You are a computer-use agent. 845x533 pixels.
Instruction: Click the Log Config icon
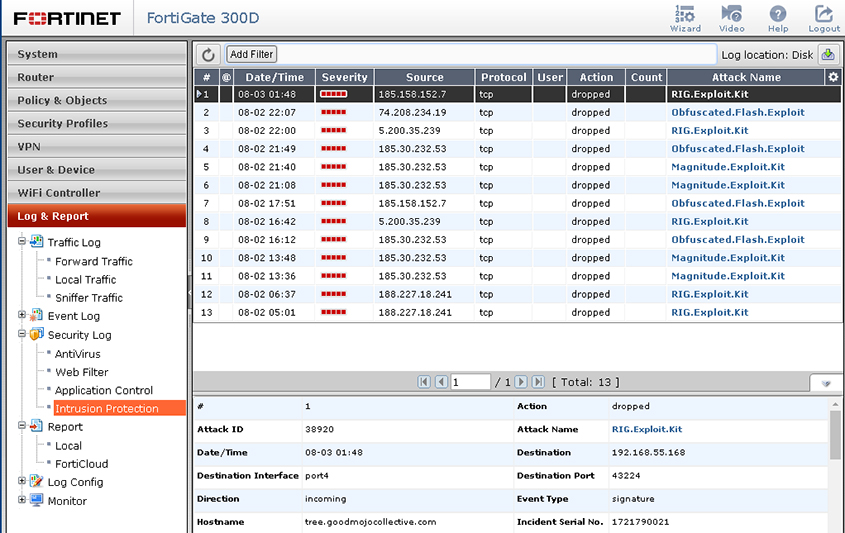tap(36, 481)
